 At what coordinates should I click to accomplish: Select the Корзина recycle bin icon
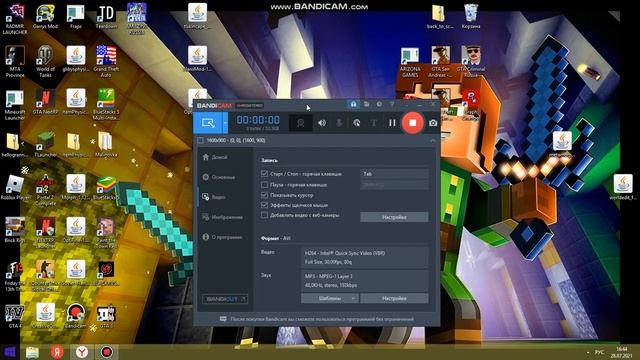tap(471, 17)
